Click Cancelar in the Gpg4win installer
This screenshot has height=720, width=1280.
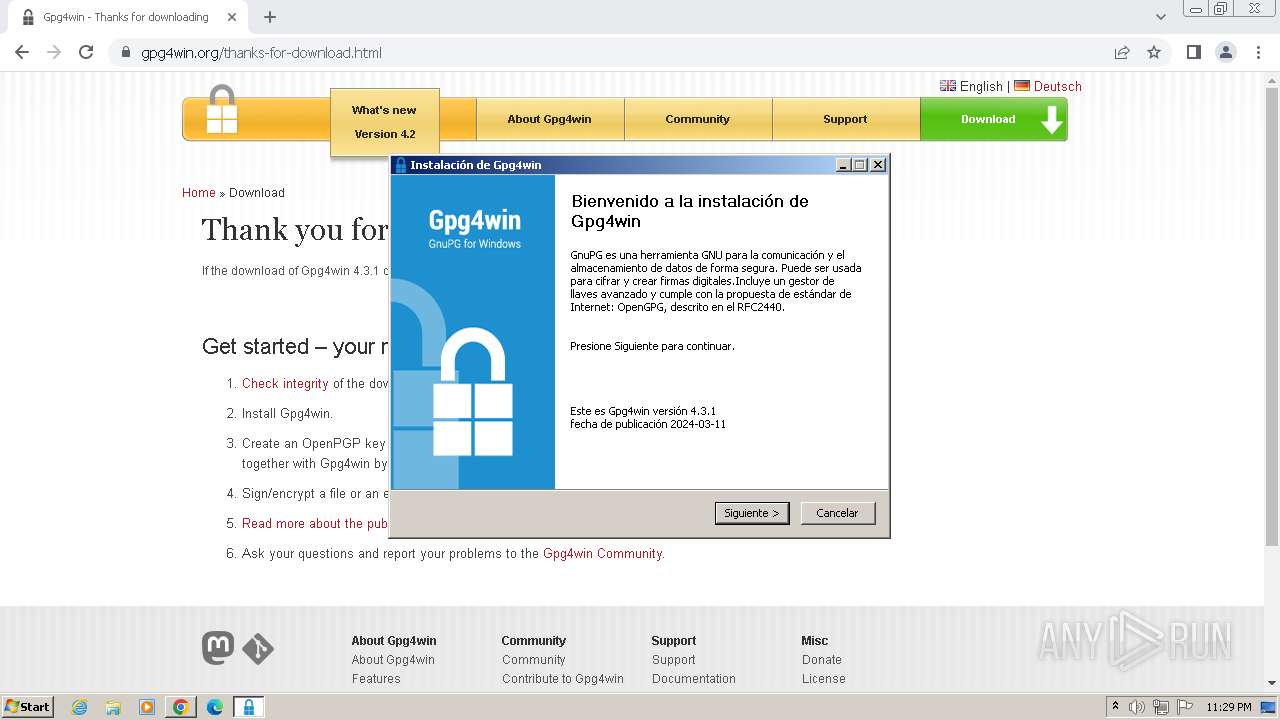coord(837,513)
